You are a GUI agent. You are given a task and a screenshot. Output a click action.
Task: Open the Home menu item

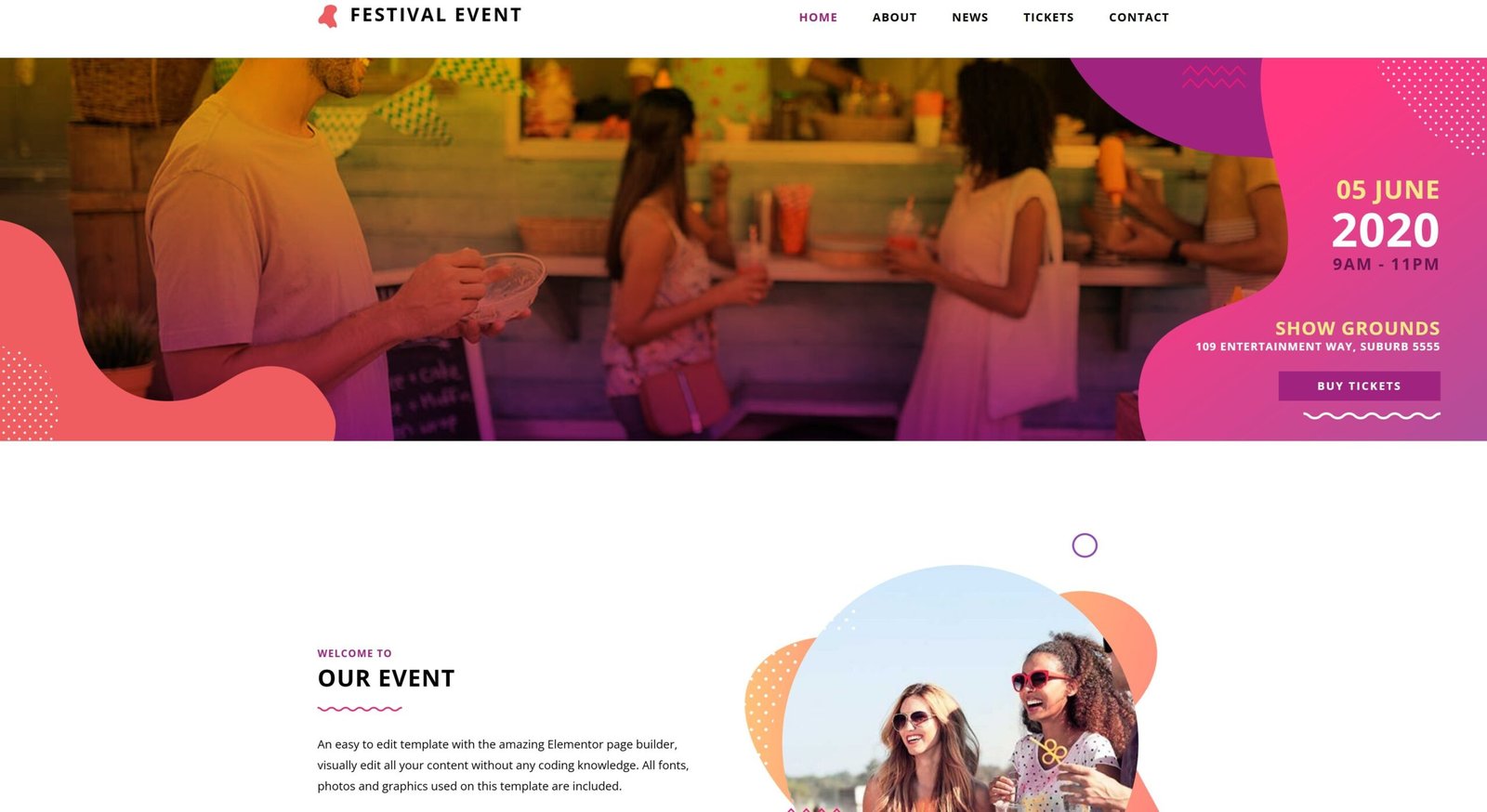point(818,17)
